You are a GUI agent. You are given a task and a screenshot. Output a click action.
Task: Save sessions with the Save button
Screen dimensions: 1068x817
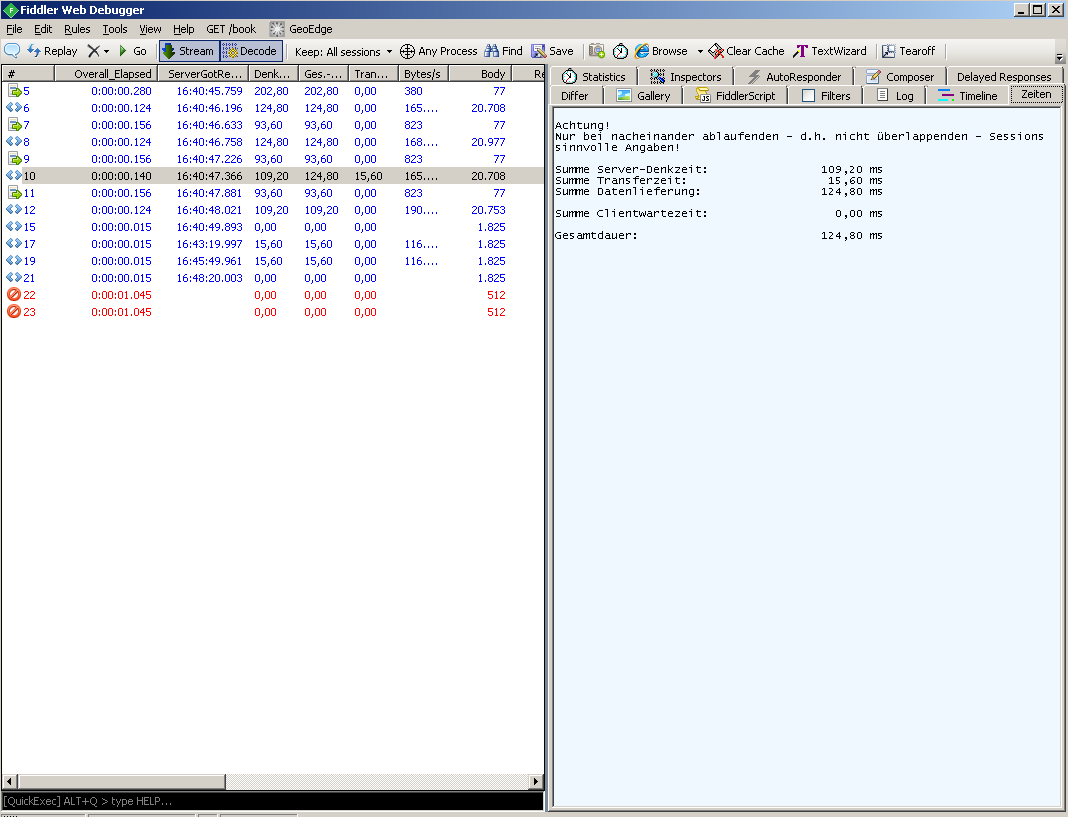[552, 50]
